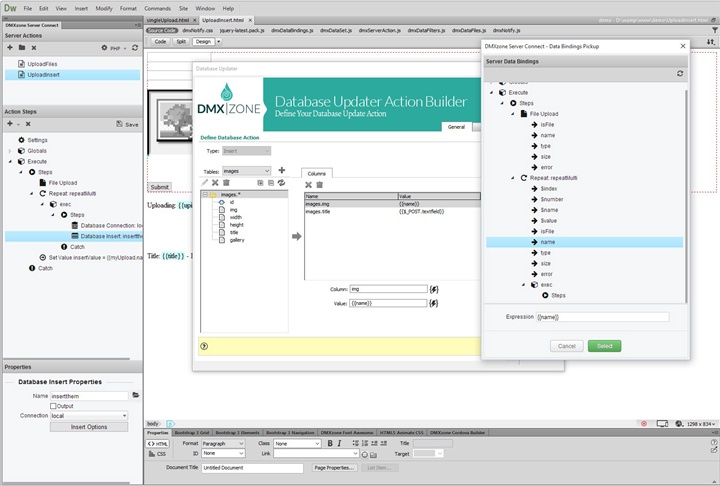Click the new folder icon in Server Actions
Viewport: 720px width, 486px height.
pyautogui.click(x=22, y=48)
